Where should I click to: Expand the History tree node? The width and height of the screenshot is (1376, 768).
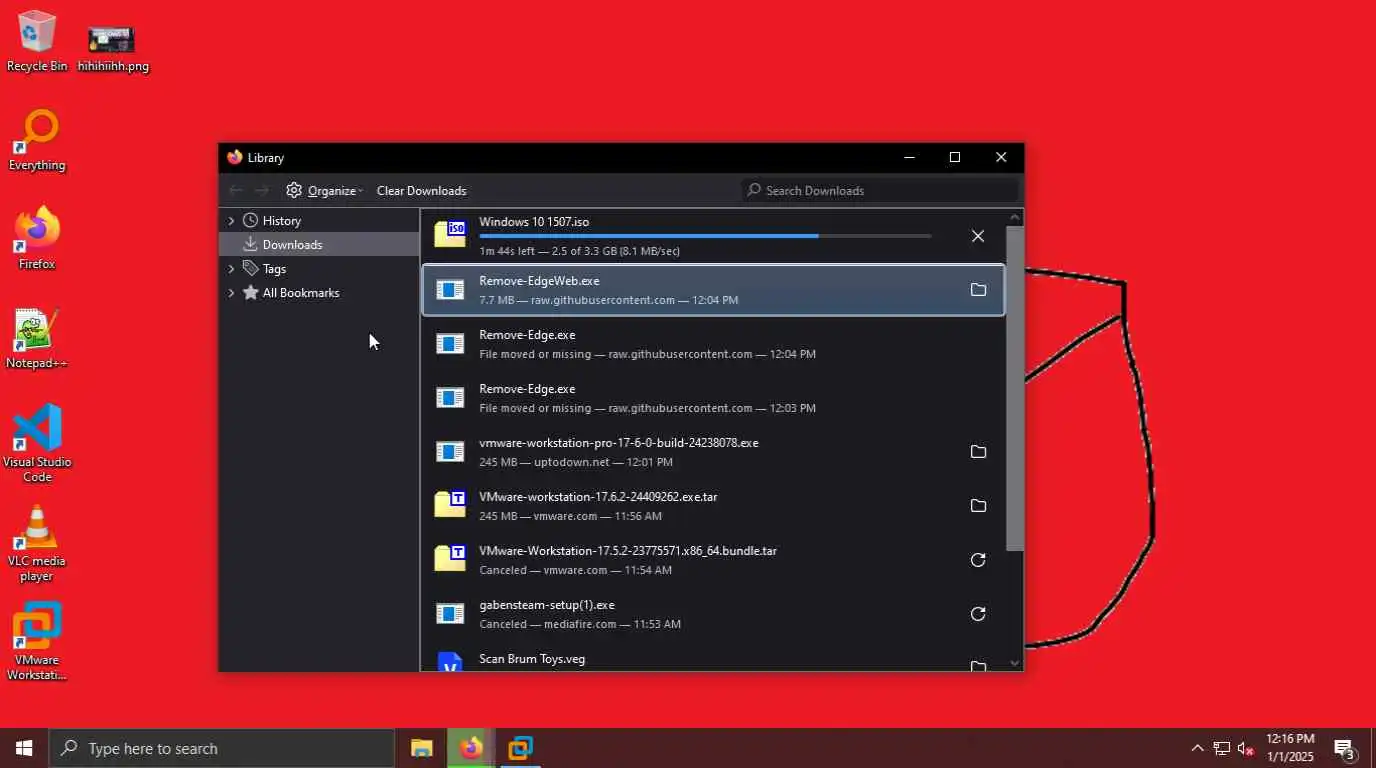231,220
